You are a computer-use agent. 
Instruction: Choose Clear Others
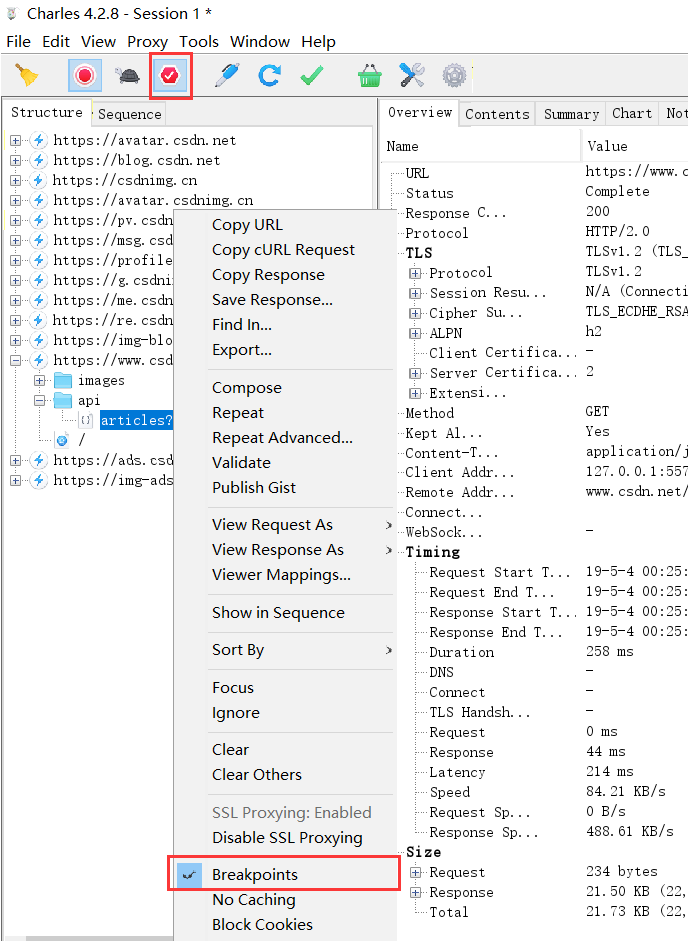257,775
